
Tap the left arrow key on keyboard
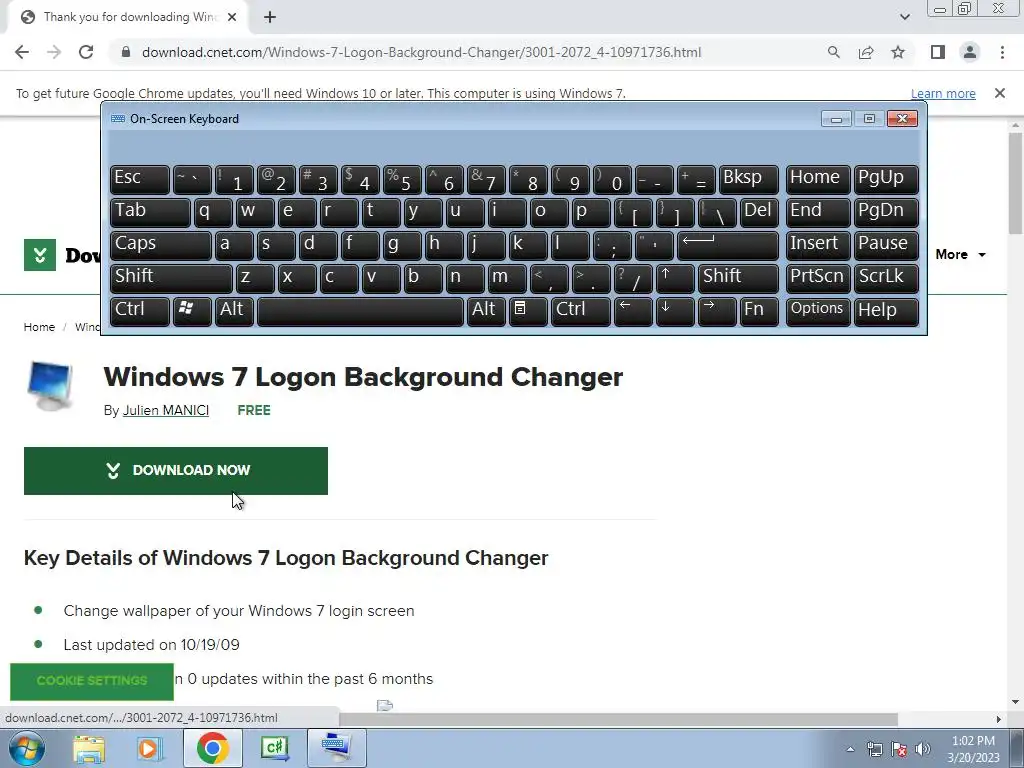(633, 311)
